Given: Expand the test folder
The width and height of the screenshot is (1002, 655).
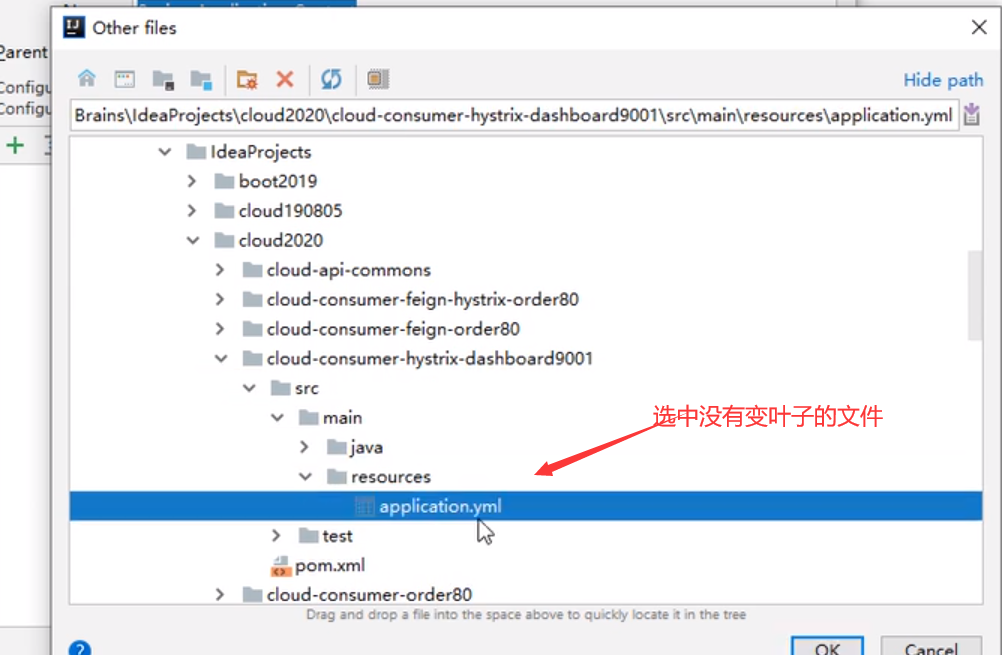Looking at the screenshot, I should pos(276,536).
